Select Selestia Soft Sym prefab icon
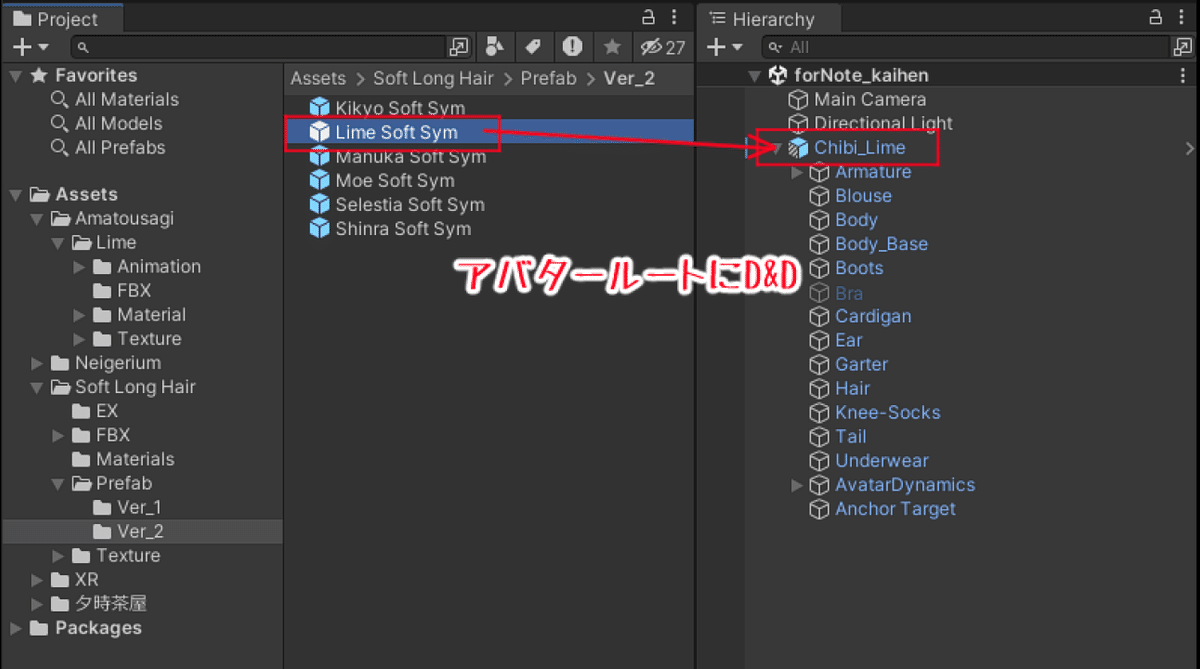Viewport: 1200px width, 669px height. [319, 205]
